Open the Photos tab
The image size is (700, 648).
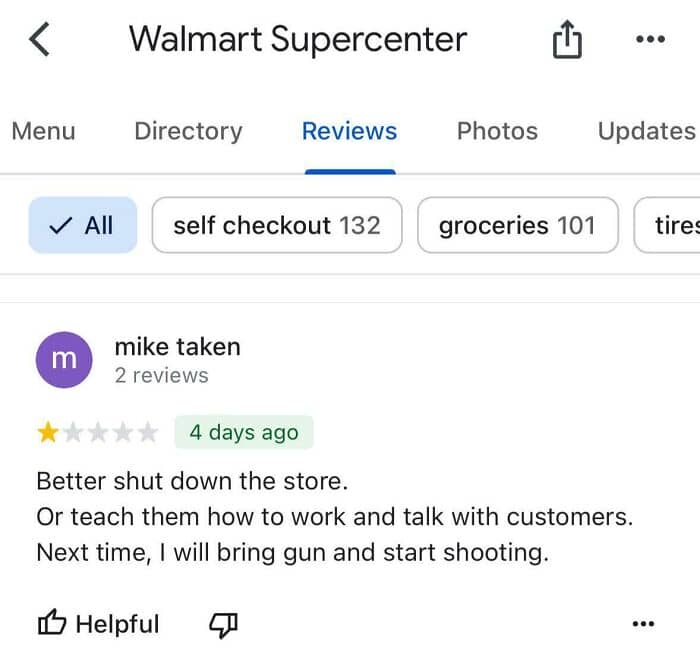click(497, 131)
